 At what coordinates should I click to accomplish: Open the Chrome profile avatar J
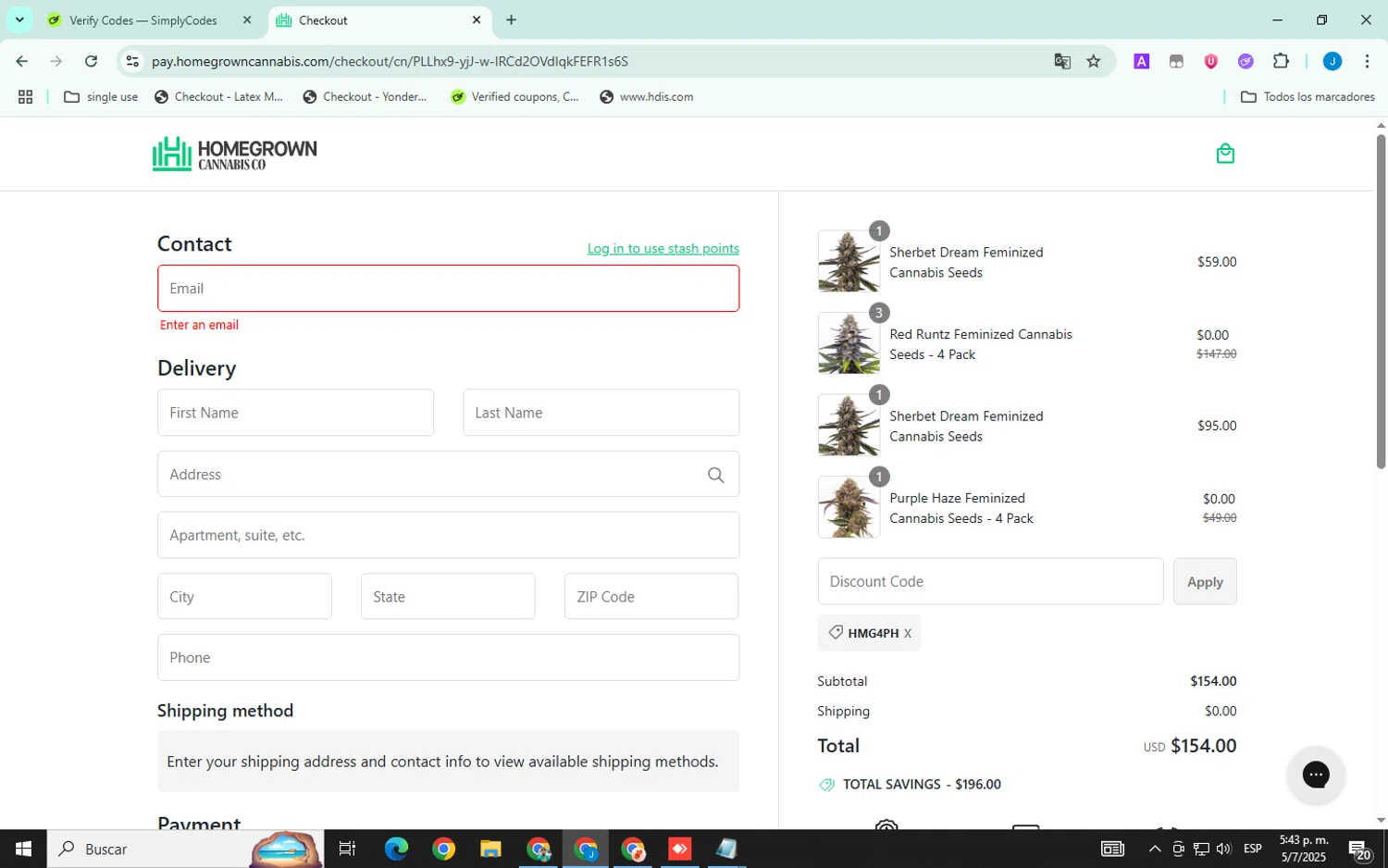[1332, 61]
